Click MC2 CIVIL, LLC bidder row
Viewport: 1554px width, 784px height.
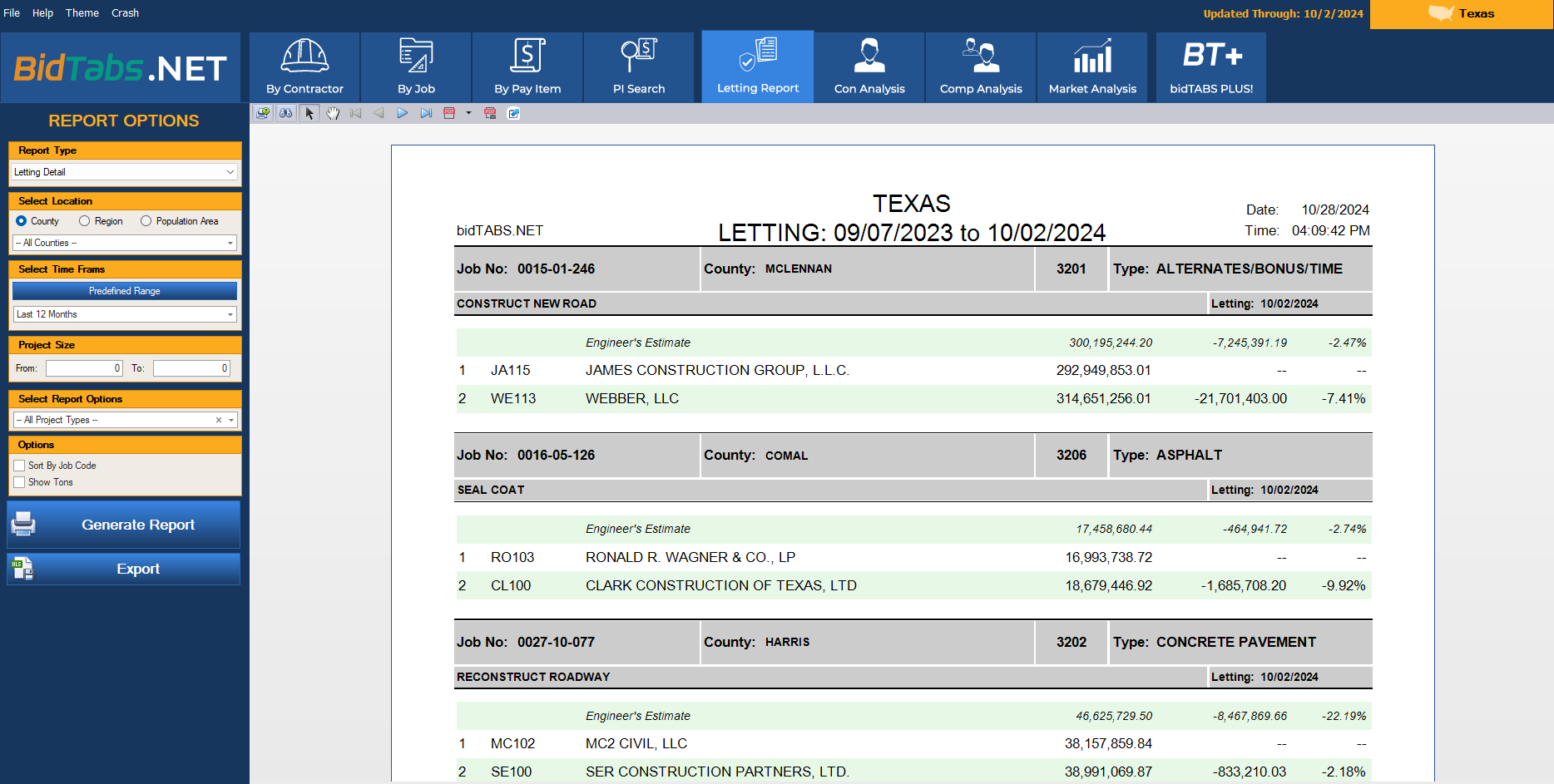(x=913, y=743)
